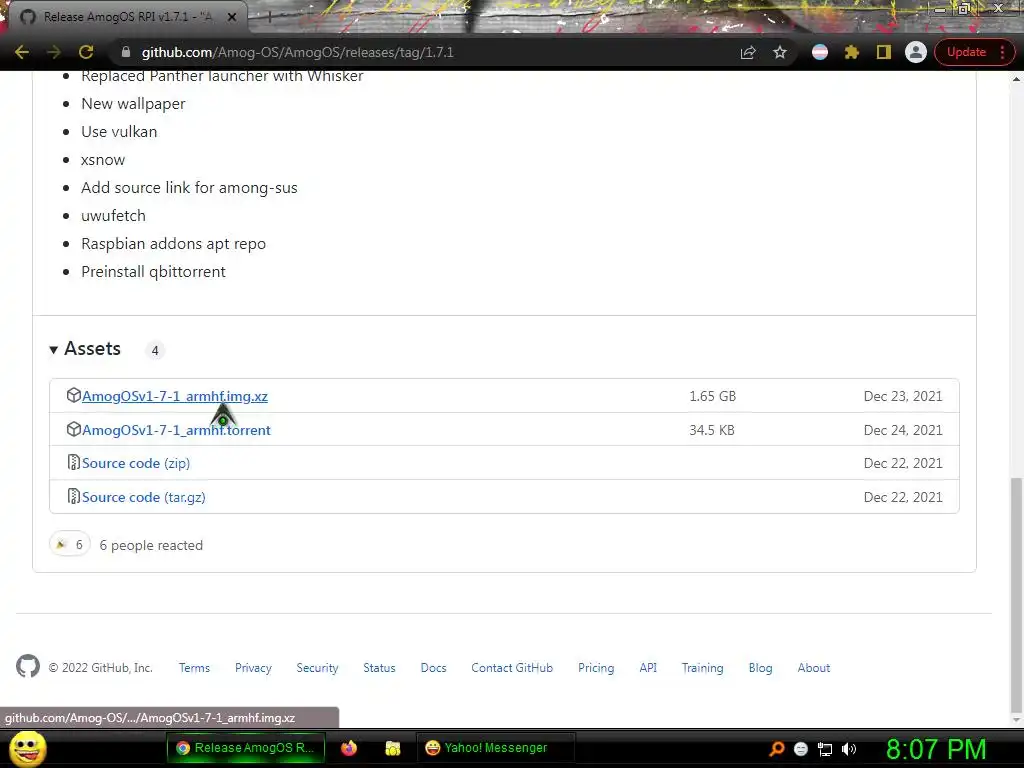Open the About footer link
This screenshot has height=768, width=1024.
814,668
